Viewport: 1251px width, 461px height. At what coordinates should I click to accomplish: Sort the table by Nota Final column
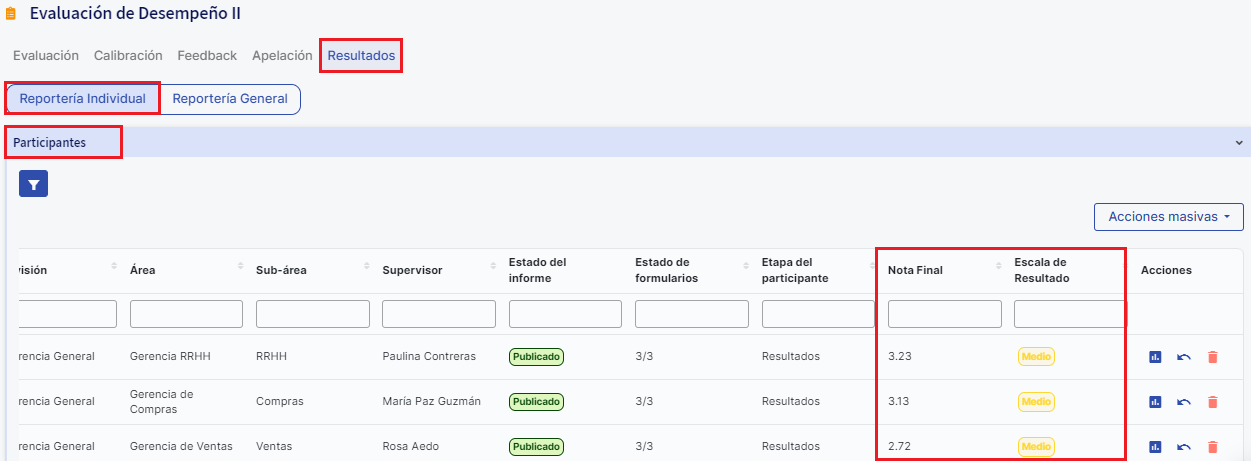tap(997, 266)
